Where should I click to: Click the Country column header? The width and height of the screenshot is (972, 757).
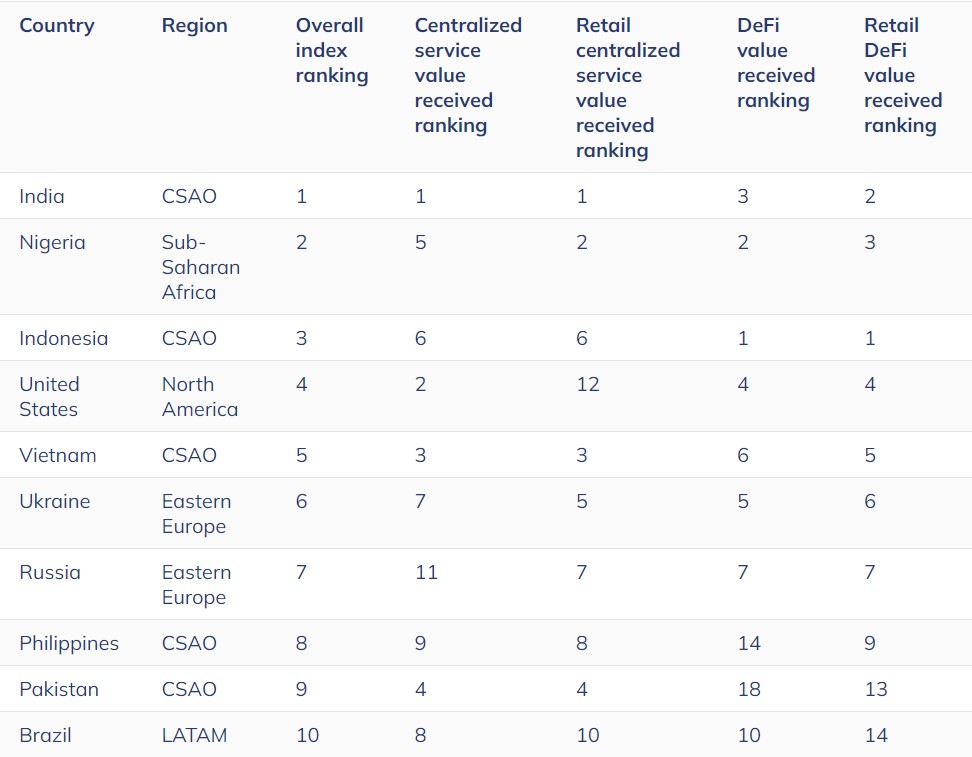(x=57, y=25)
